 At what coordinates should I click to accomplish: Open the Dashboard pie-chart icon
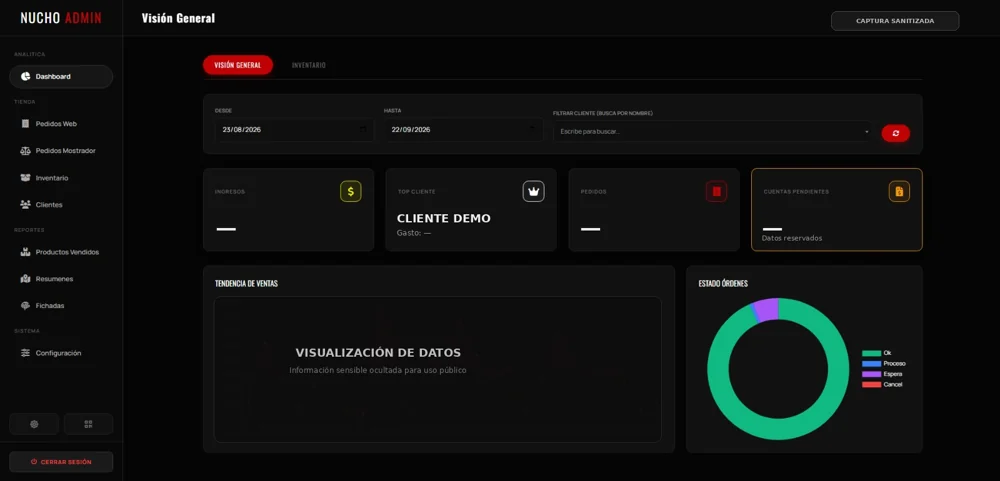click(26, 77)
